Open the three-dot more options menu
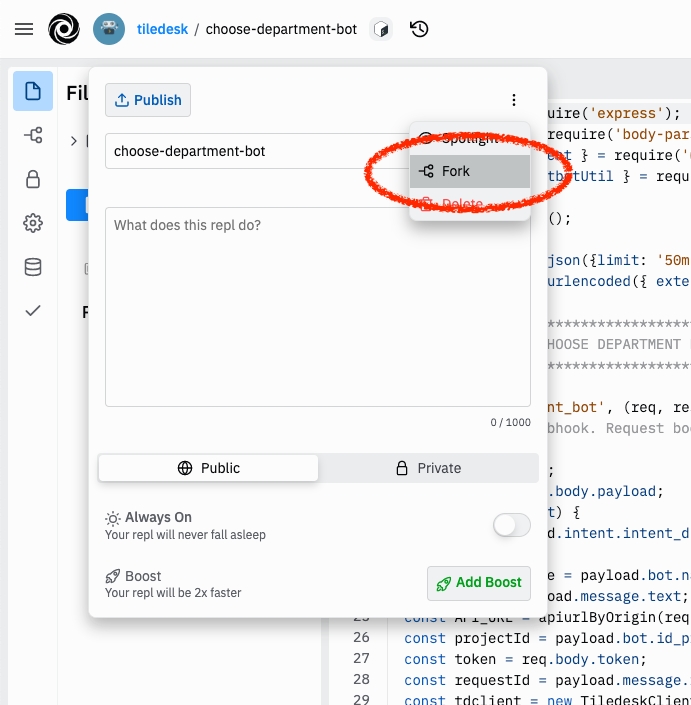 click(x=514, y=100)
